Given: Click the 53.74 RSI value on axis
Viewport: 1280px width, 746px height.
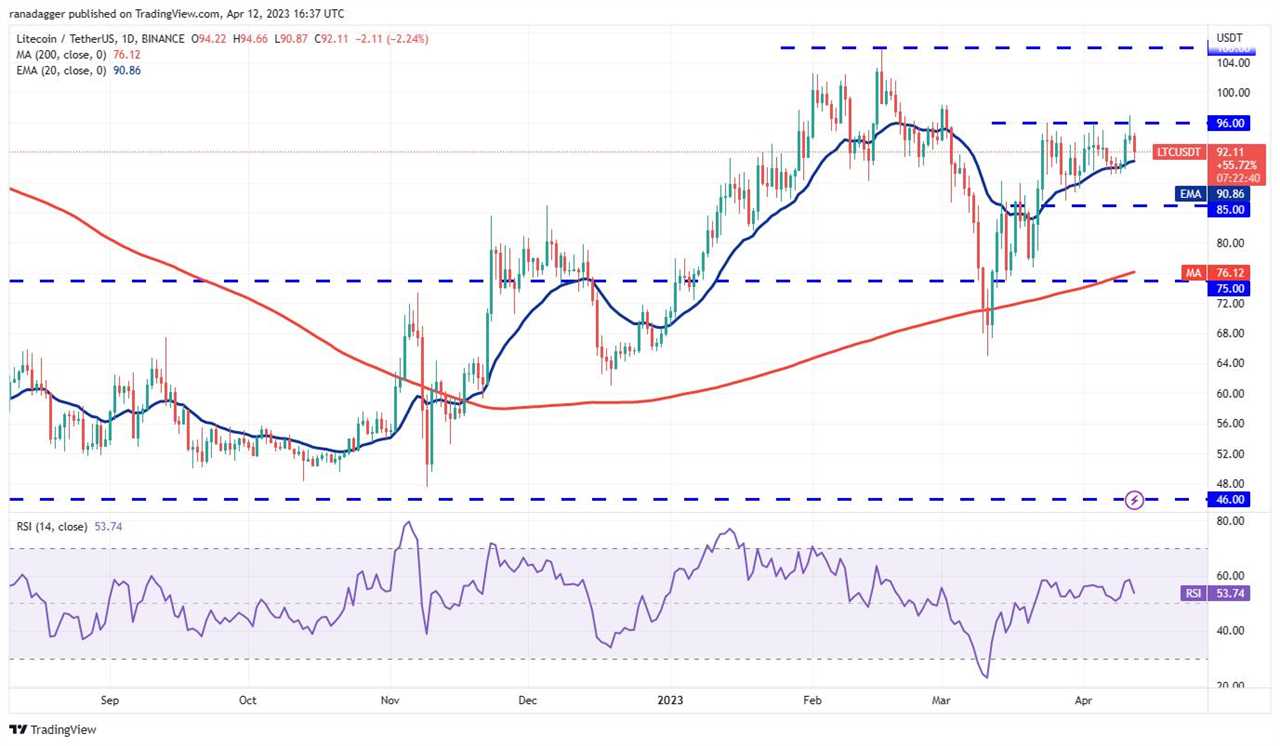Looking at the screenshot, I should coord(1230,593).
